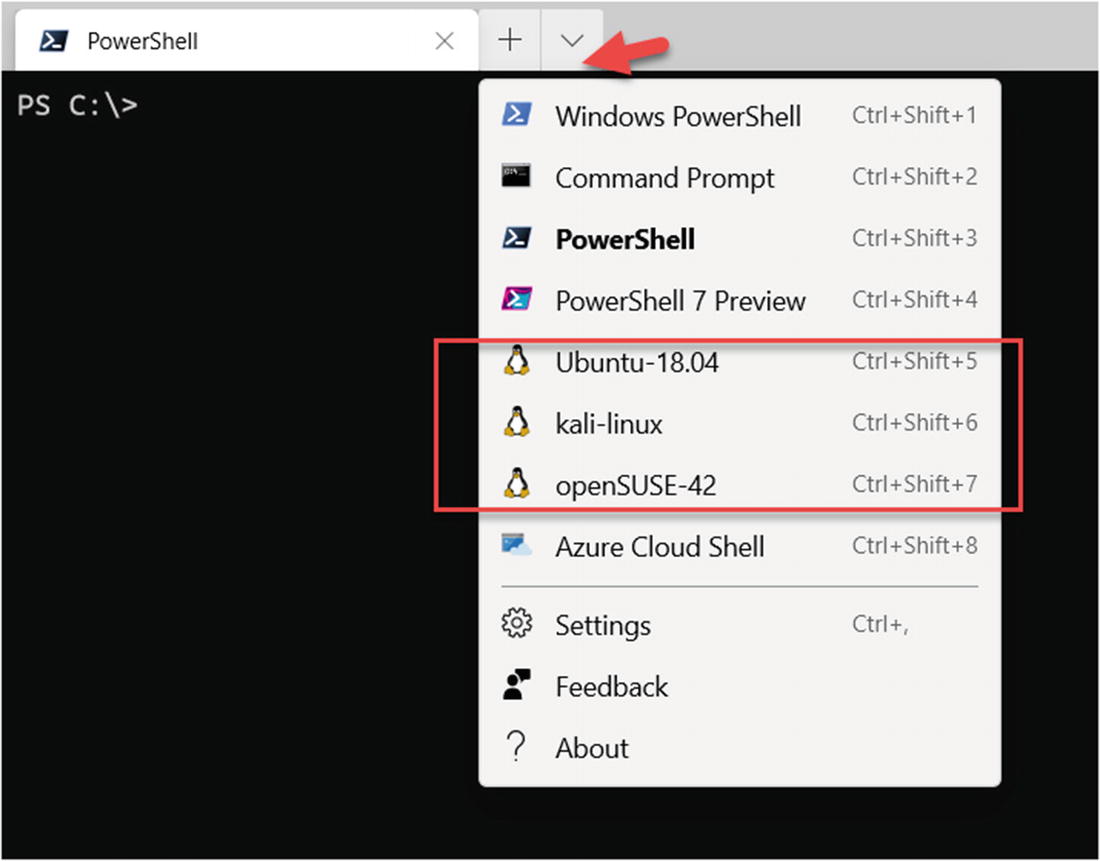The height and width of the screenshot is (861, 1100).
Task: Click the Feedback person-with-bubble icon
Action: (x=517, y=685)
